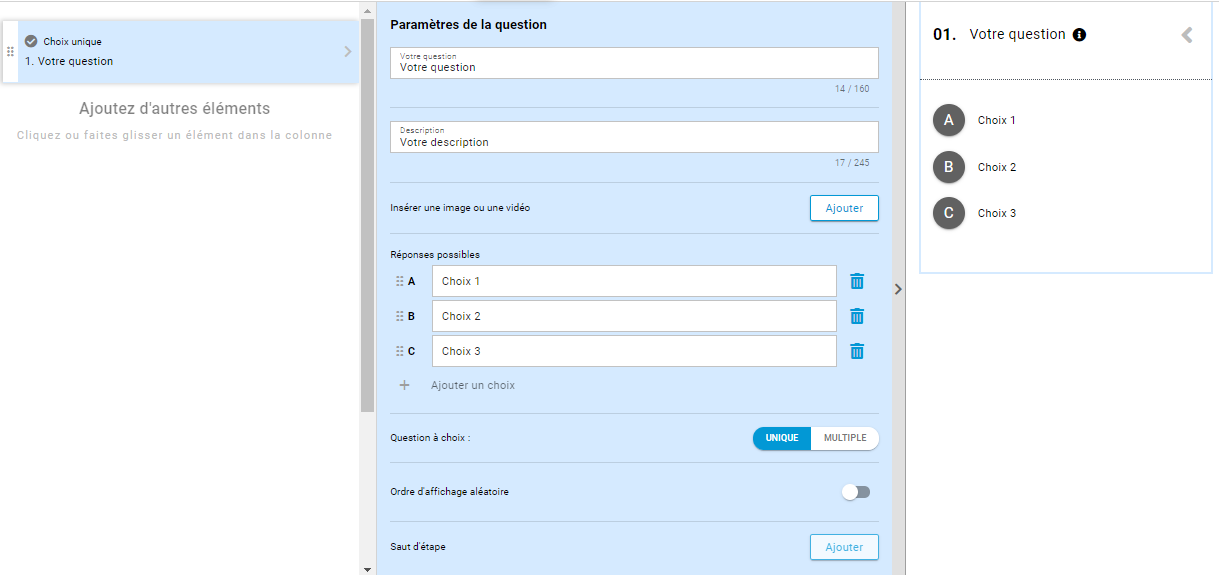Image resolution: width=1219 pixels, height=575 pixels.
Task: Select the UNIQUE choice mode
Action: [x=782, y=438]
